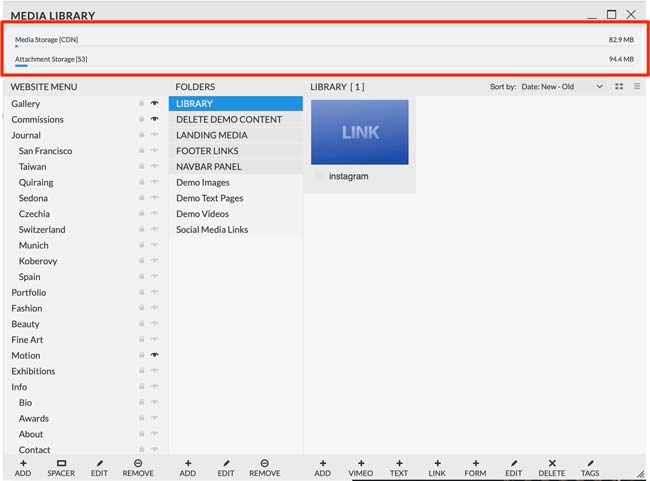Click VIMEO add button in library toolbar
Viewport: 650px width, 481px height.
(360, 464)
